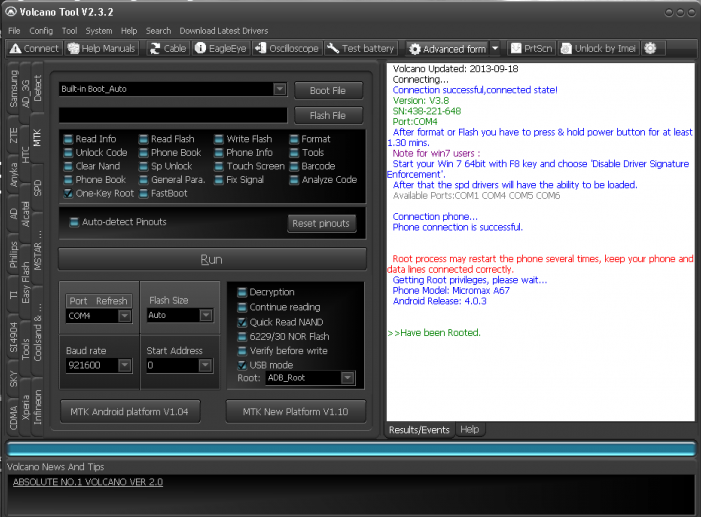
Task: Open Help Manuals from the toolbar
Action: 101,48
